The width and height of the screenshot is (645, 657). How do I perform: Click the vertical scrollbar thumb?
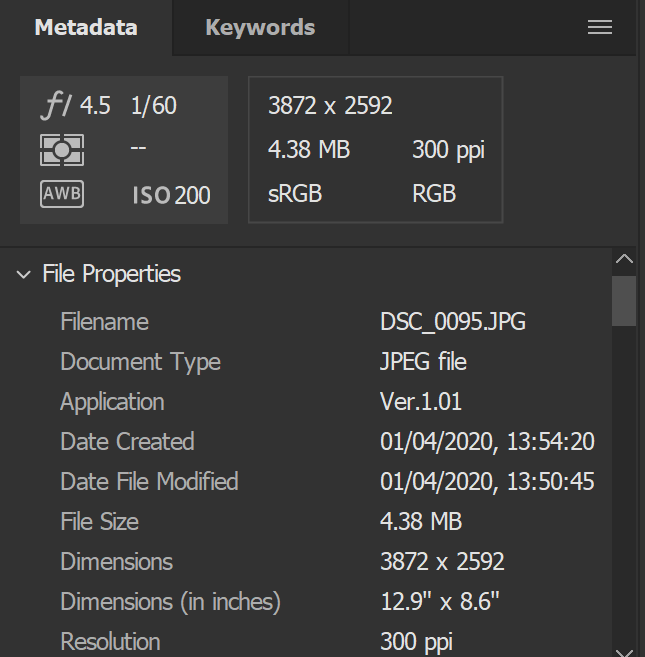pos(624,300)
